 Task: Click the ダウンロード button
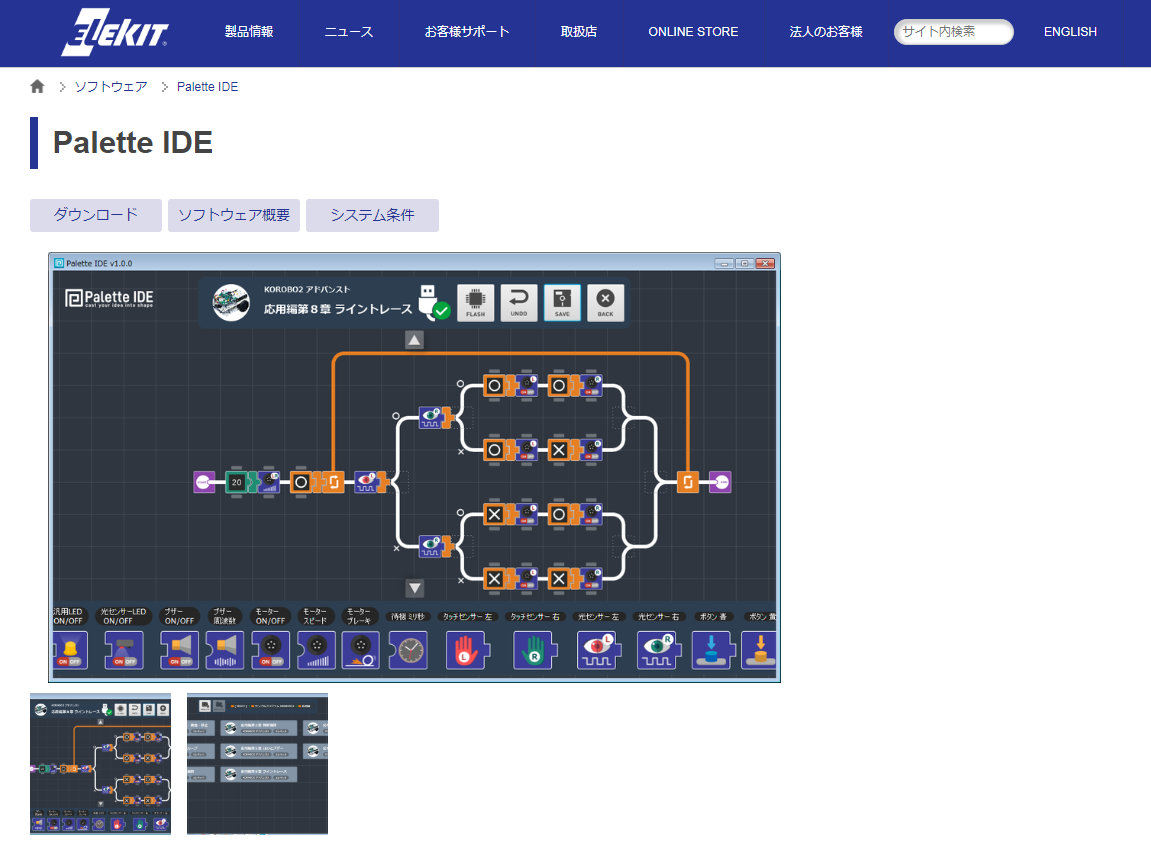coord(95,215)
